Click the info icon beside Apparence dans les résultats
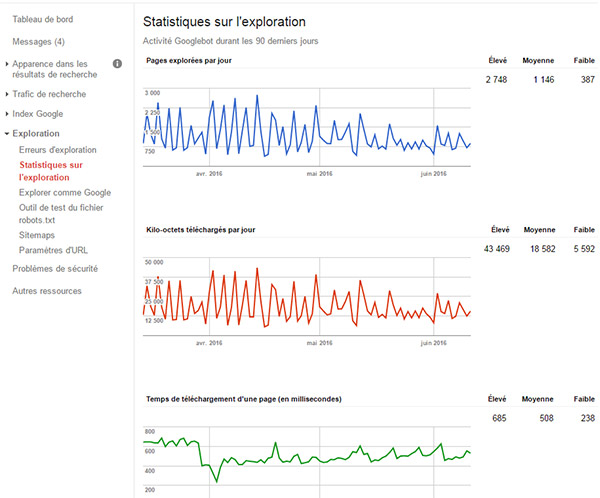 tap(117, 64)
